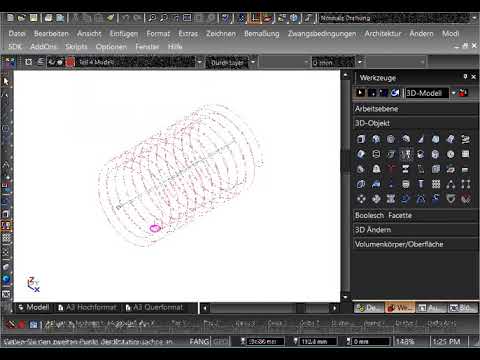
Task: Click the triangle-nodes icon in 3D-Objekt palette
Action: click(451, 184)
